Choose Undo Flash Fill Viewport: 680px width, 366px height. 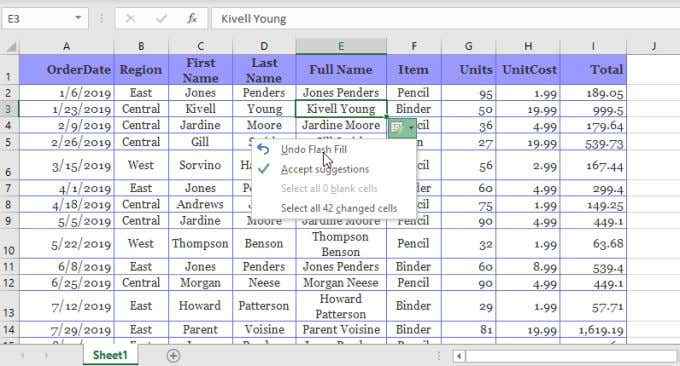314,150
